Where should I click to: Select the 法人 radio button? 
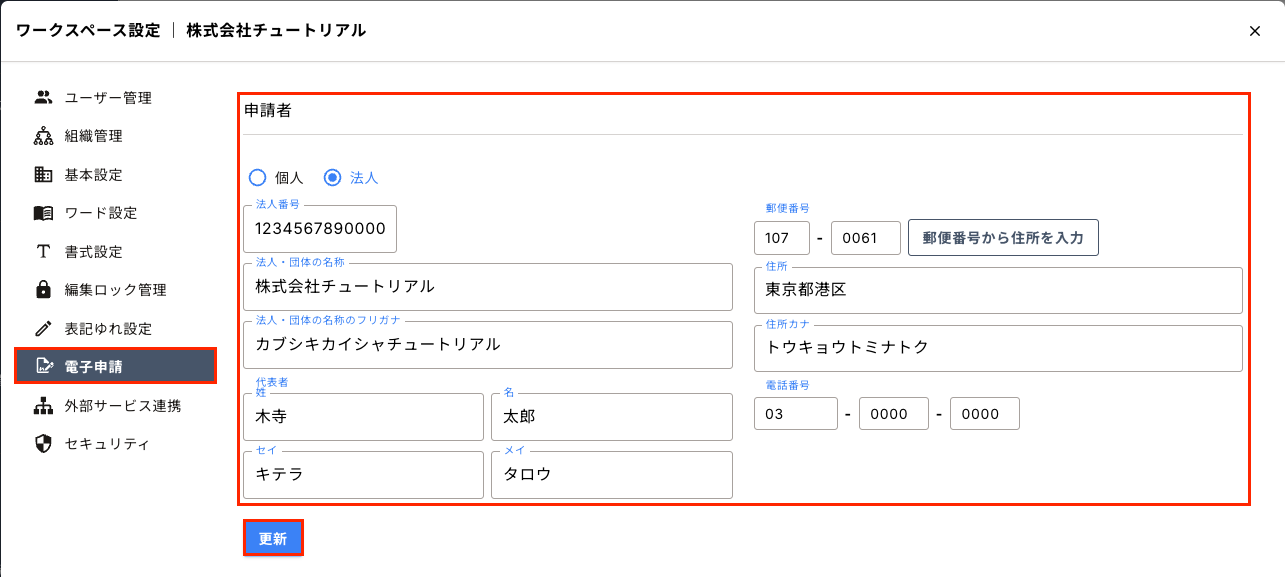click(x=333, y=178)
